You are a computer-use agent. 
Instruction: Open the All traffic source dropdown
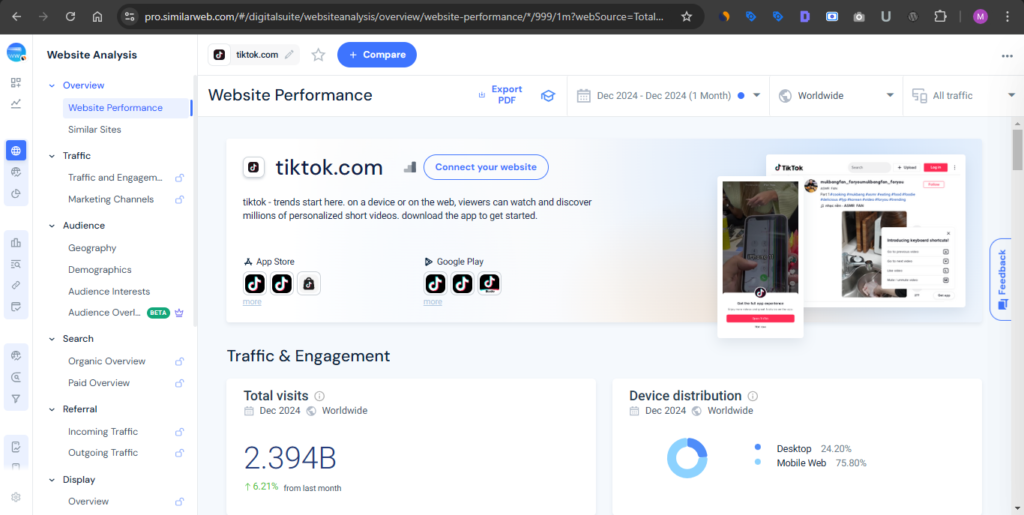pos(963,96)
